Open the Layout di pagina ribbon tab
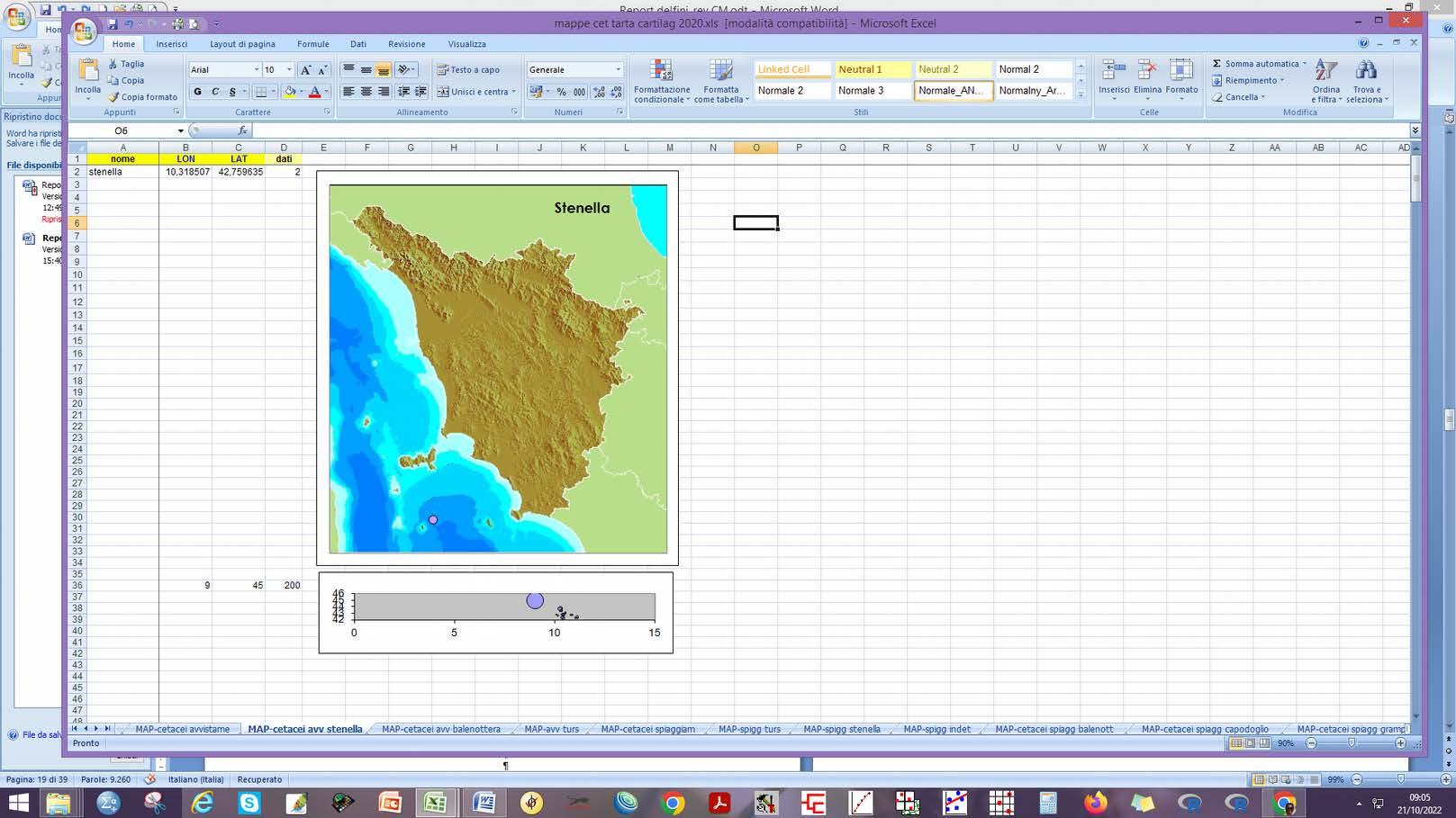Image resolution: width=1456 pixels, height=818 pixels. [x=242, y=44]
